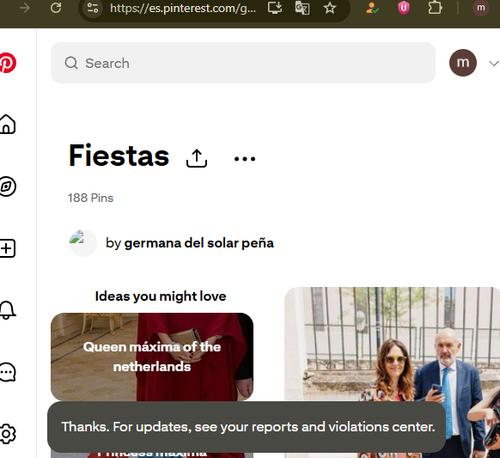Open the settings gear in sidebar
The image size is (500, 458).
coord(7,434)
